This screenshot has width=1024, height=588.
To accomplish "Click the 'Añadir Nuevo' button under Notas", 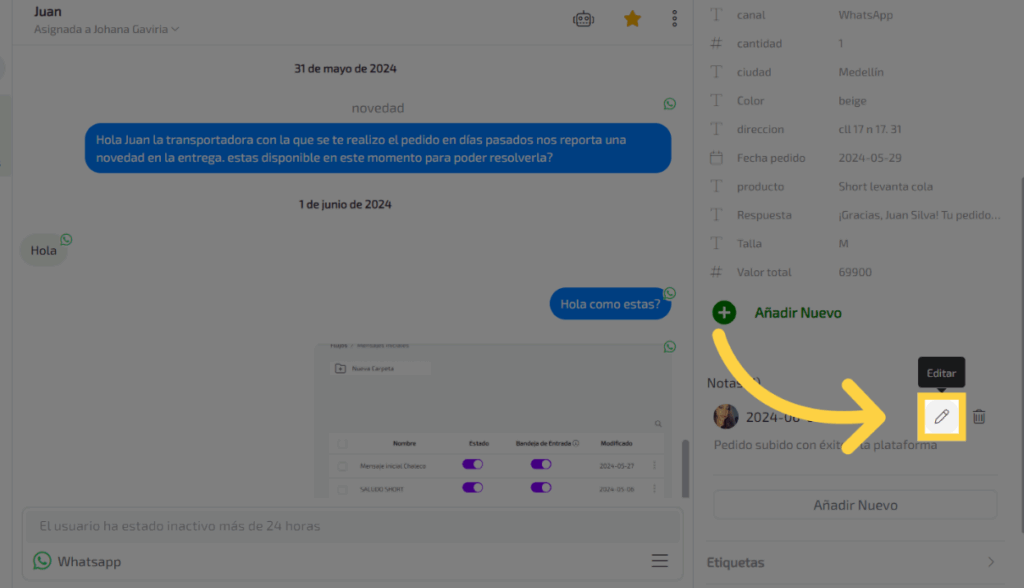I will [x=855, y=505].
